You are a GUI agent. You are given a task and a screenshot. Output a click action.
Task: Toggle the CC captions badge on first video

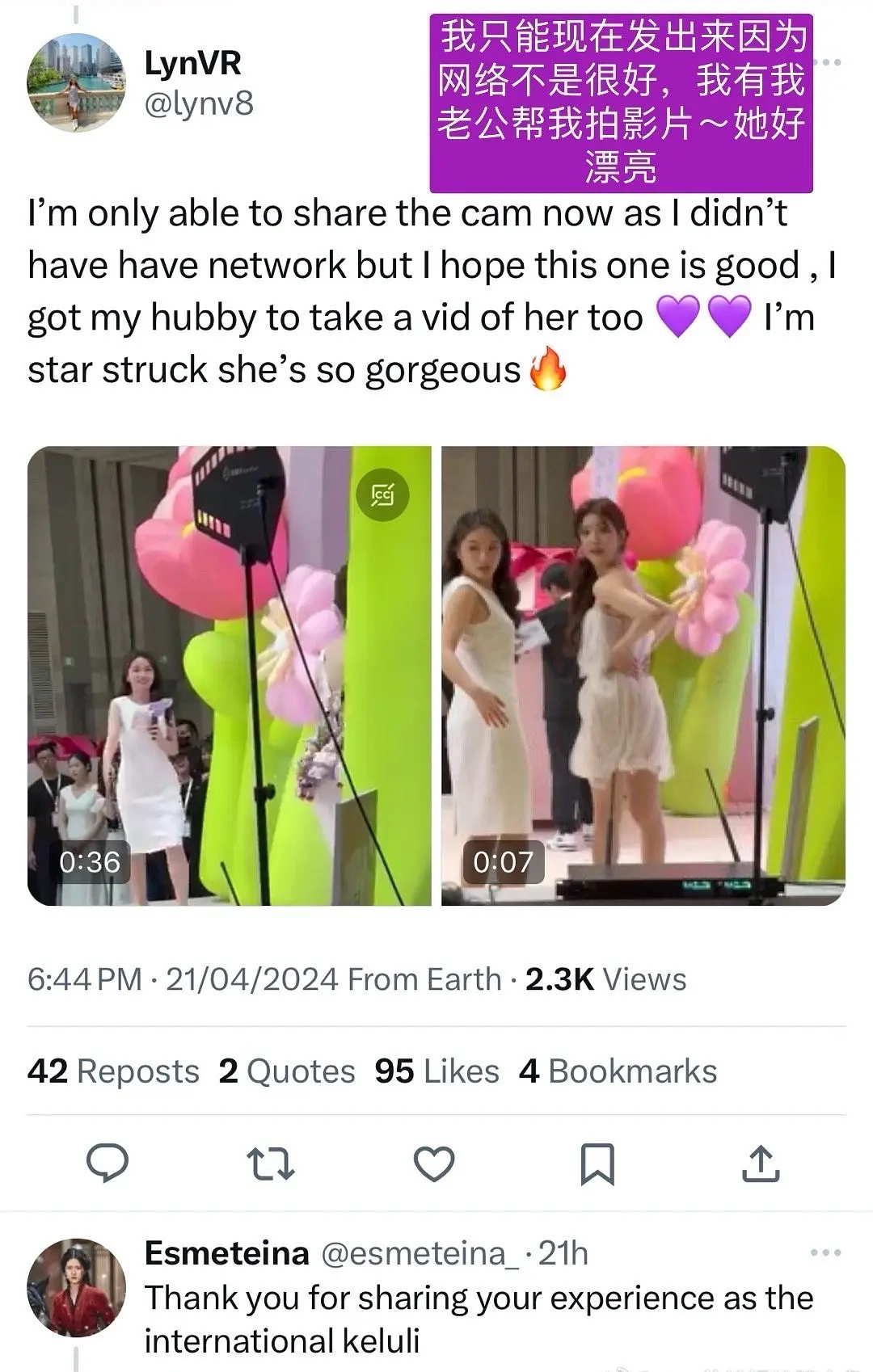pos(383,495)
